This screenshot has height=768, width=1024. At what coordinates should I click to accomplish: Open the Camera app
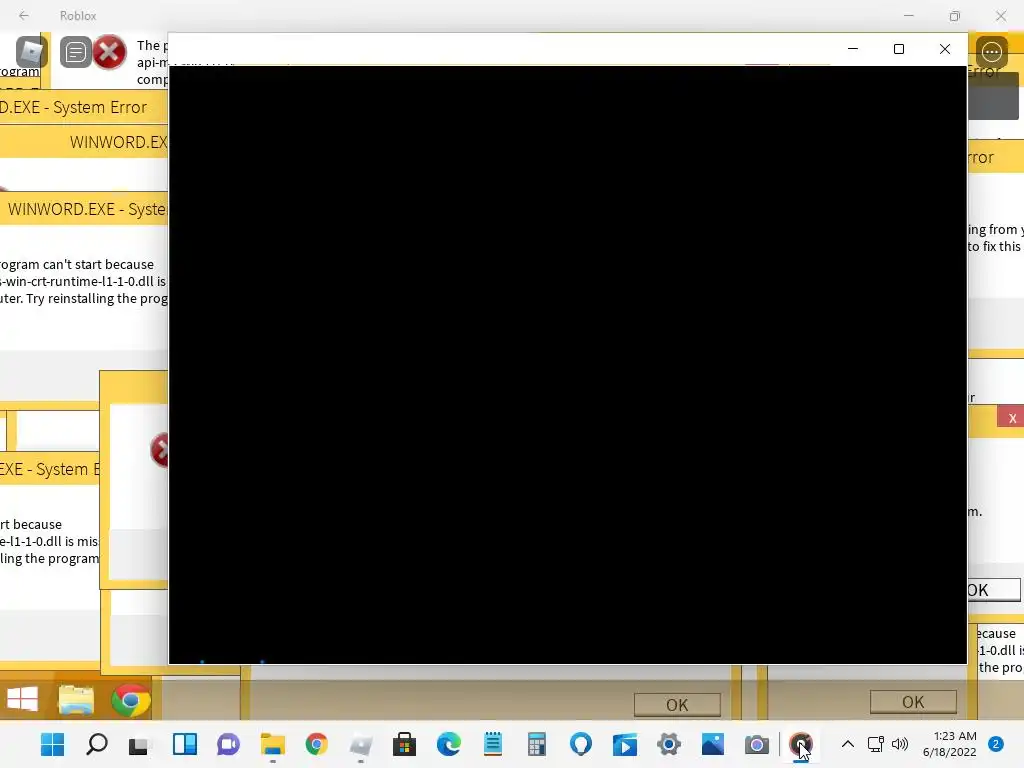pyautogui.click(x=757, y=744)
